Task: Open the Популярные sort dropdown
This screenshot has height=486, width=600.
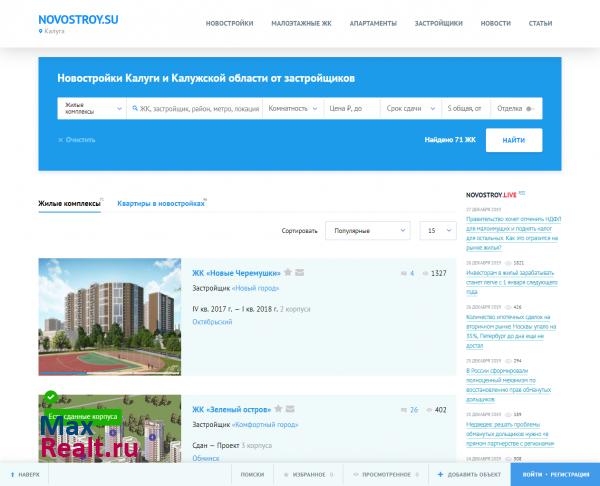Action: tap(368, 230)
